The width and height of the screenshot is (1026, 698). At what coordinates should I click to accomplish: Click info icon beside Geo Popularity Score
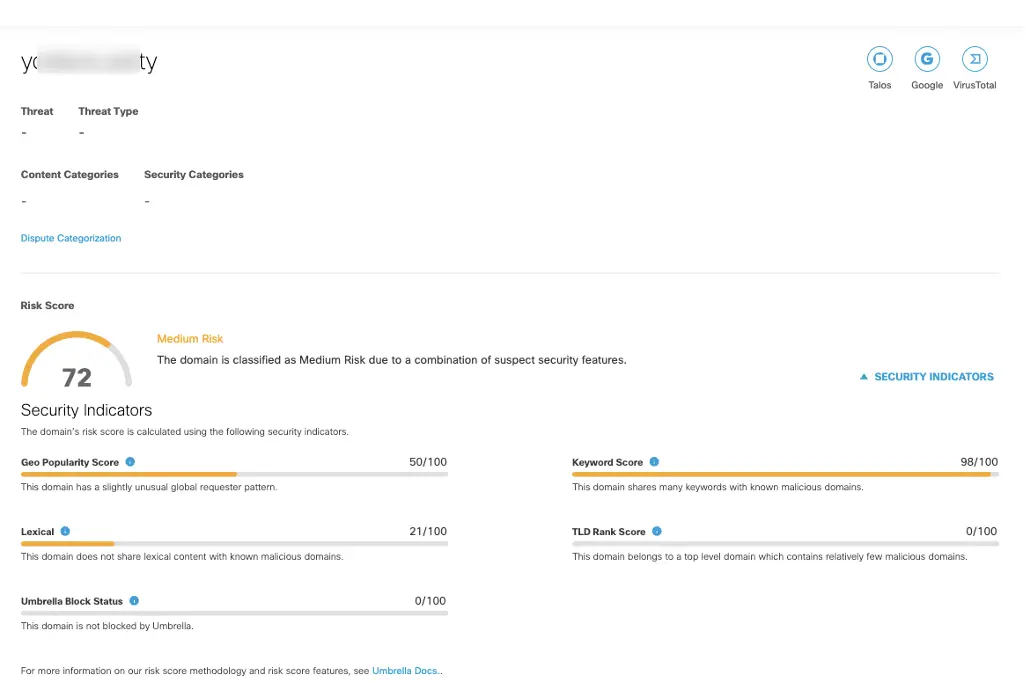point(131,462)
